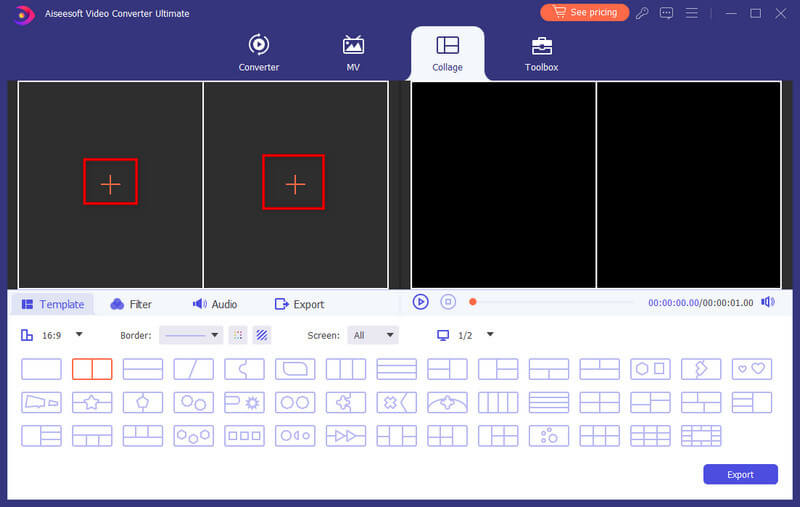Viewport: 800px width, 507px height.
Task: Click the Border: label
Action: point(136,336)
